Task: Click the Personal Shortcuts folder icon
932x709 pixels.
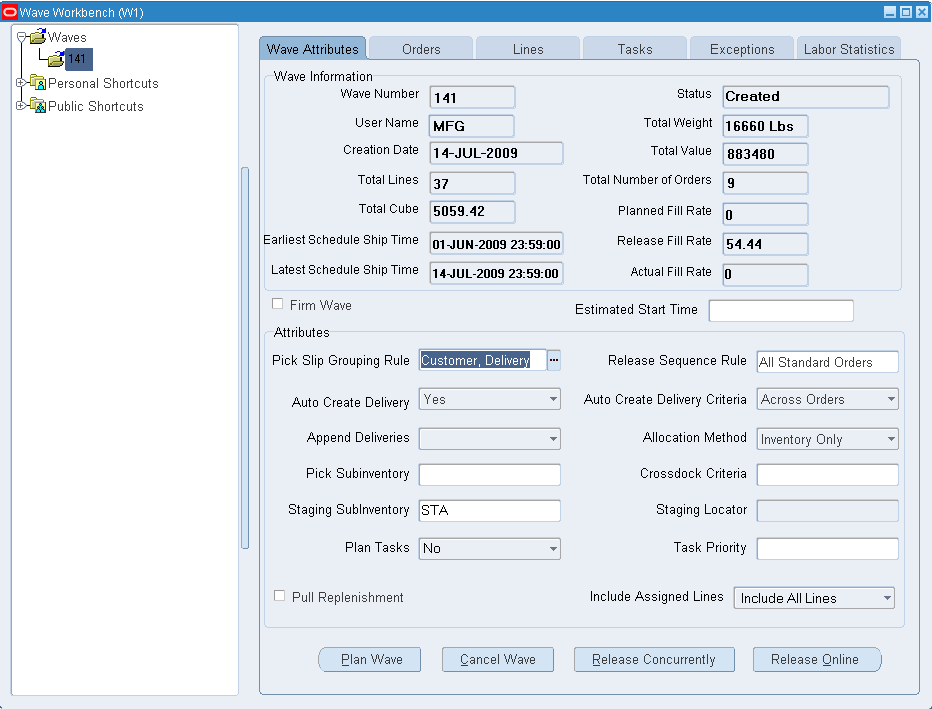Action: pyautogui.click(x=38, y=83)
